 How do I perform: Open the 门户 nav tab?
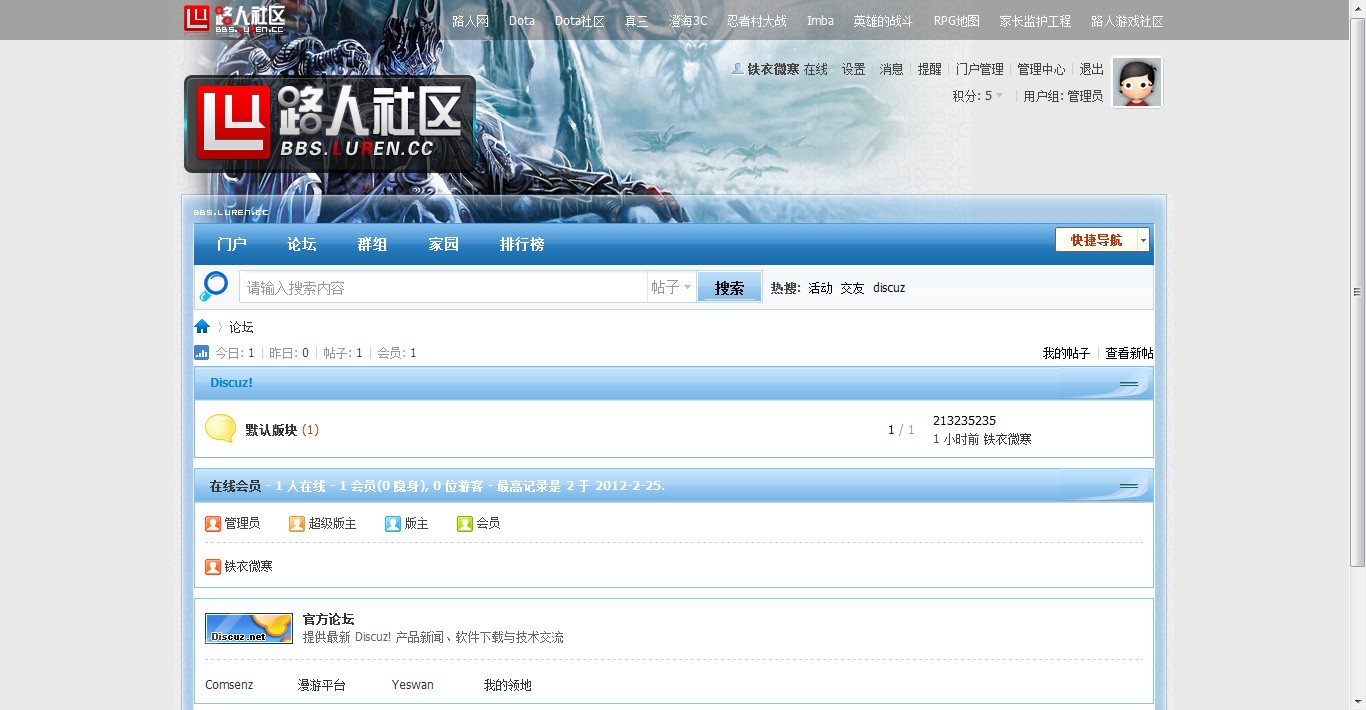coord(232,244)
